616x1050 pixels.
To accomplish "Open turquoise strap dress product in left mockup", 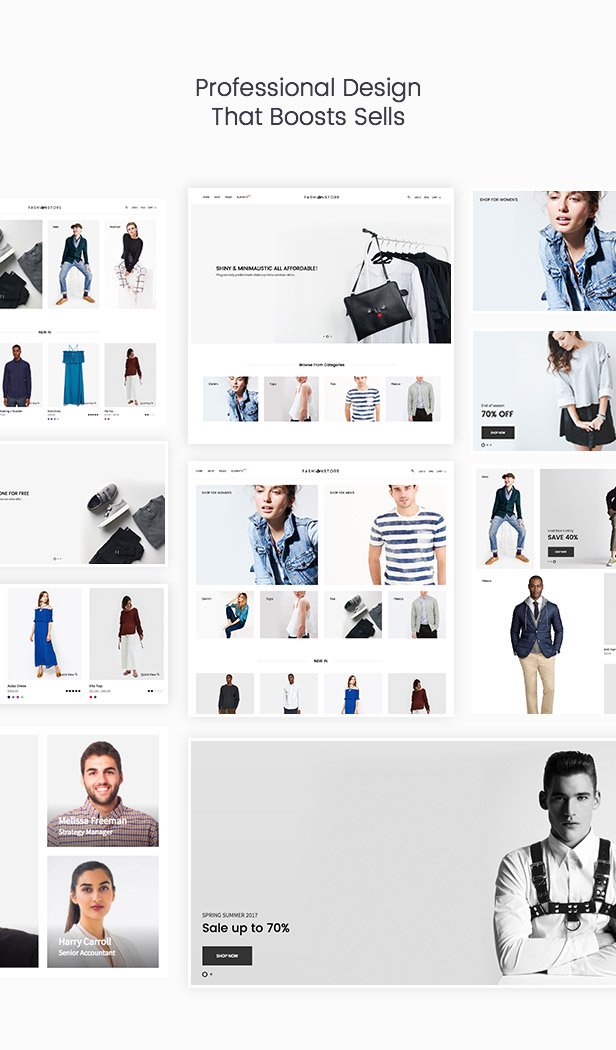I will (x=74, y=375).
